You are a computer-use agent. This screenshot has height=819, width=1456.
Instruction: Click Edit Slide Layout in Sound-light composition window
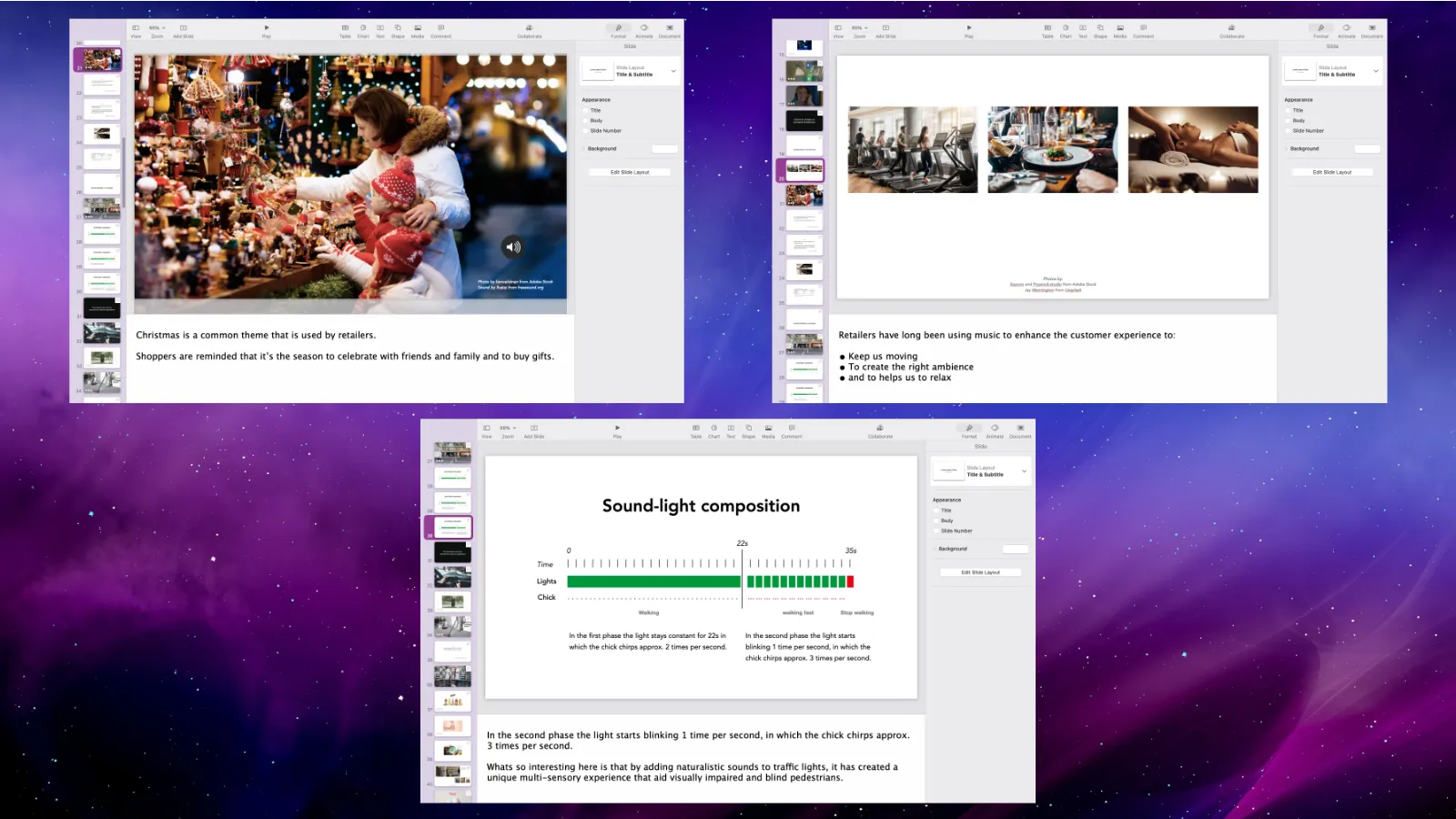tap(981, 572)
